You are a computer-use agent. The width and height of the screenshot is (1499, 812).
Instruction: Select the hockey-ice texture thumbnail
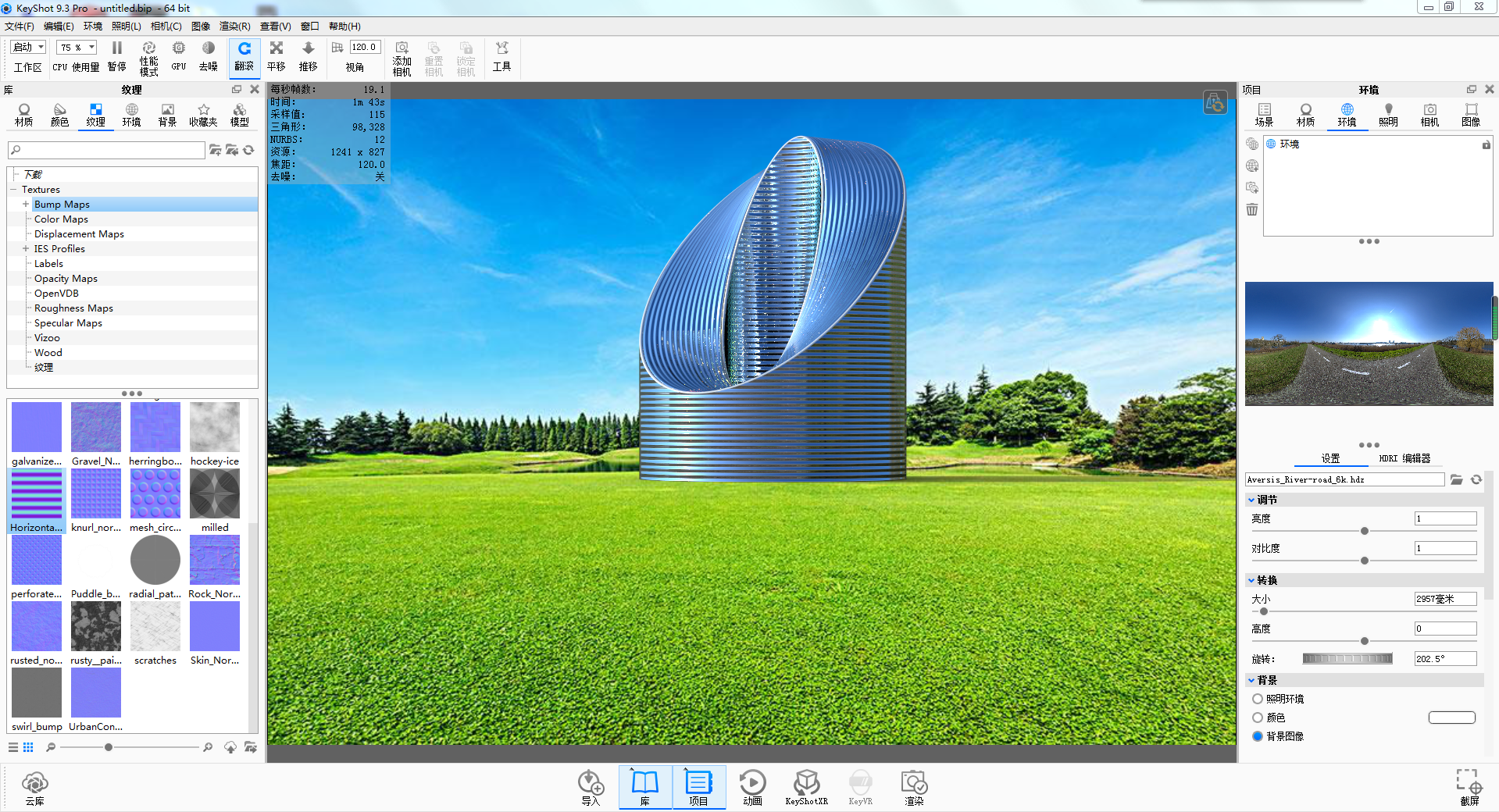[215, 435]
